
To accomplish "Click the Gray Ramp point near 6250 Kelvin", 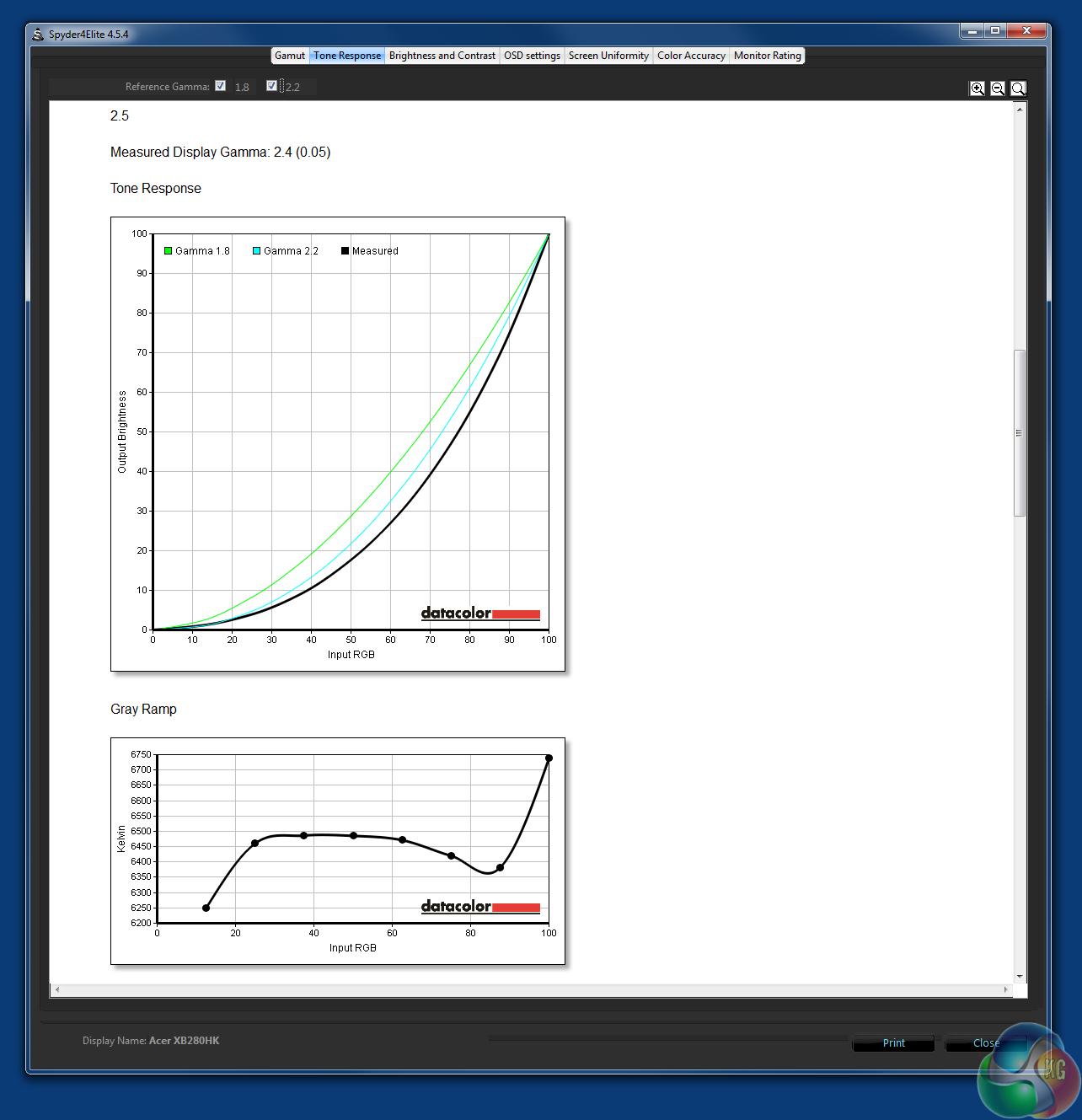I will pyautogui.click(x=206, y=908).
